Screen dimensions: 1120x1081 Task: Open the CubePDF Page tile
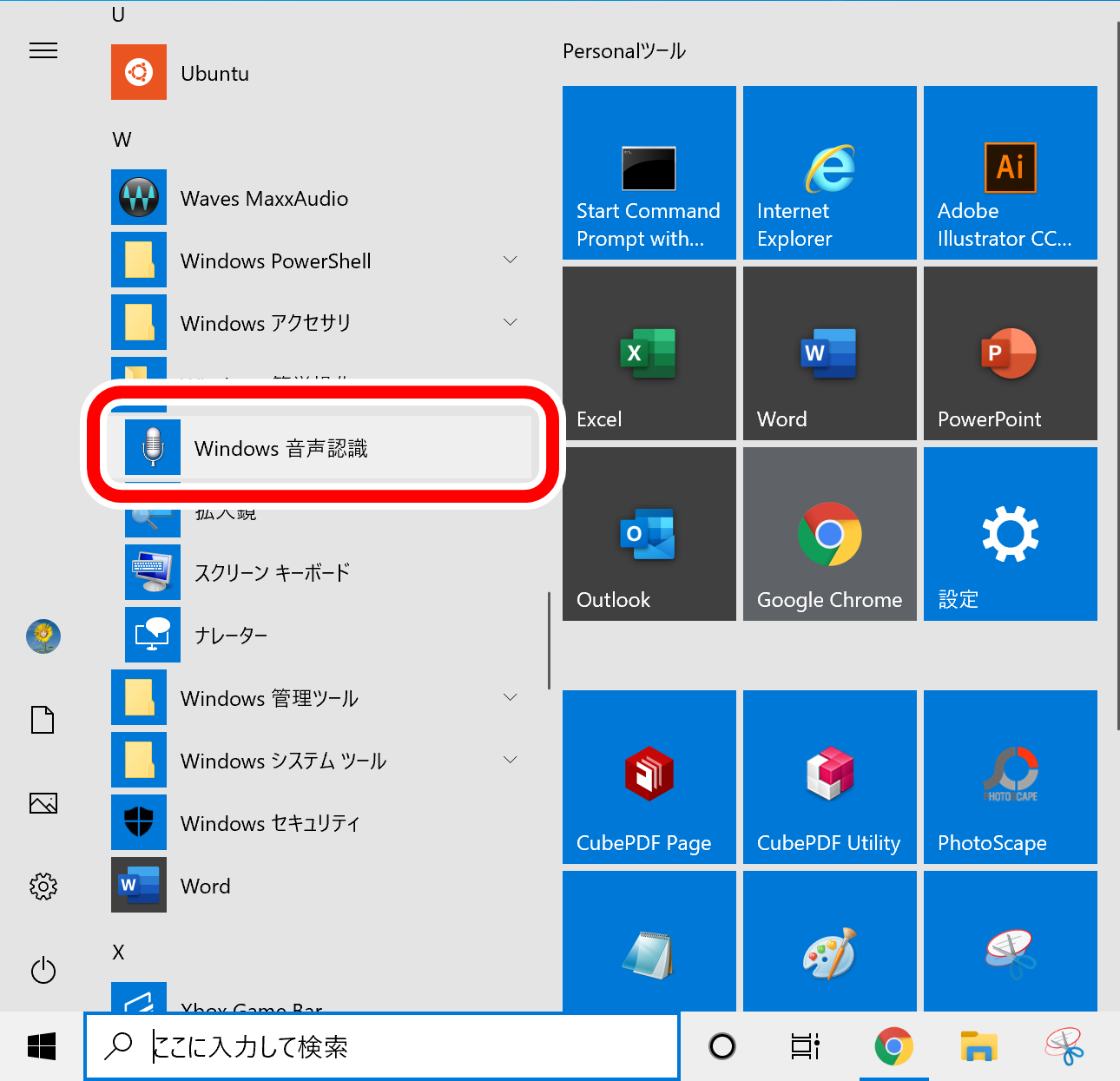click(x=649, y=777)
